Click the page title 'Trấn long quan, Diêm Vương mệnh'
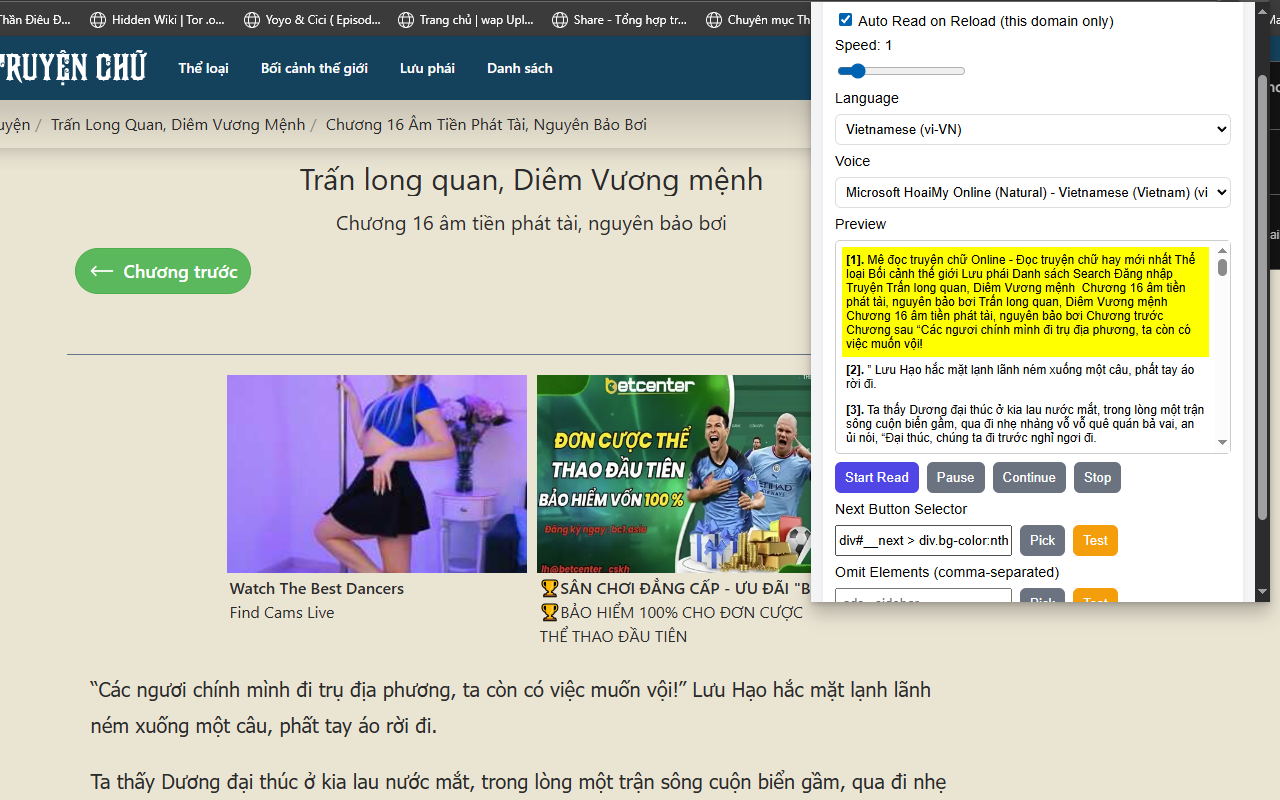Viewport: 1280px width, 800px height. pos(531,180)
